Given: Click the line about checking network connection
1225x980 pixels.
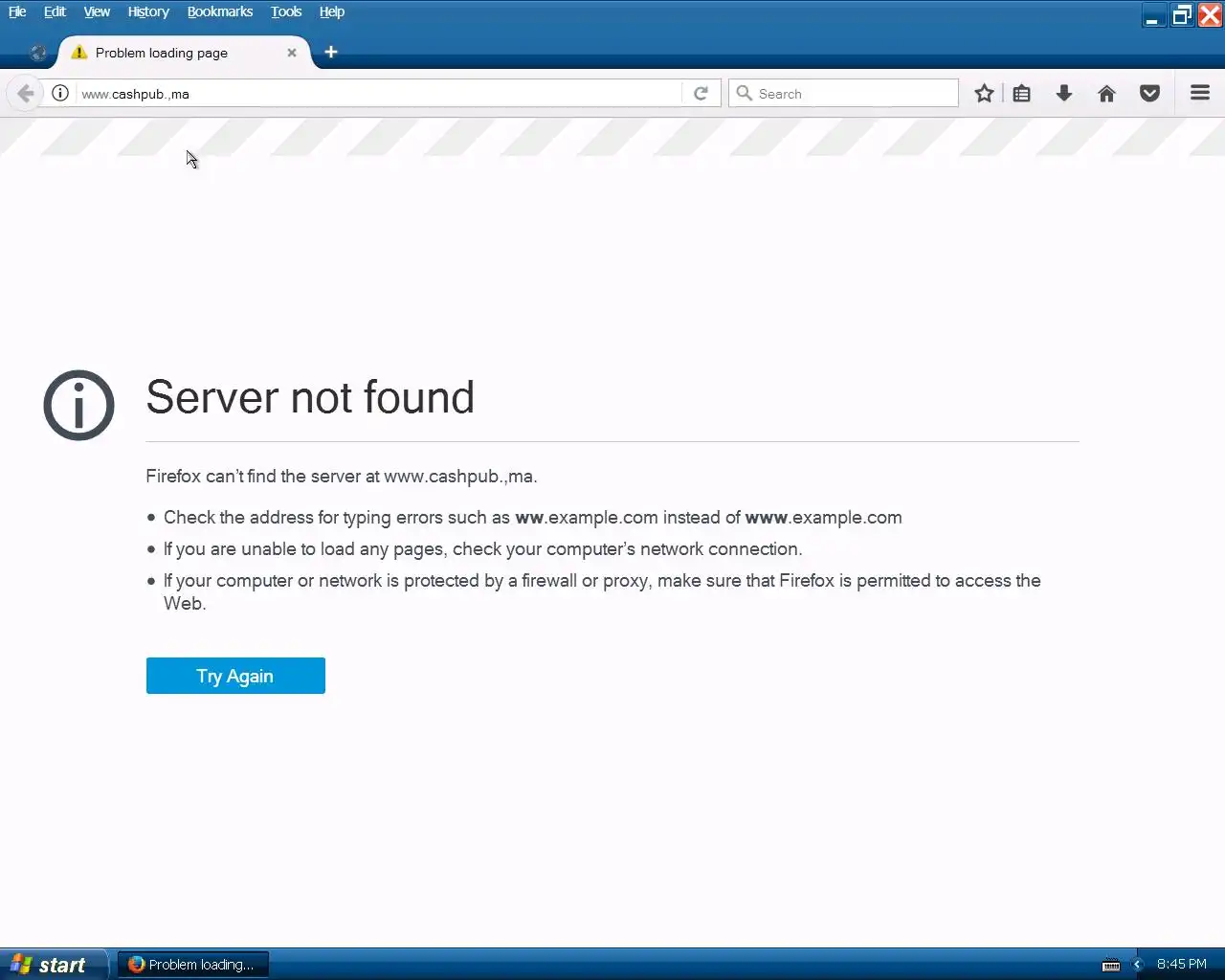Looking at the screenshot, I should point(483,548).
